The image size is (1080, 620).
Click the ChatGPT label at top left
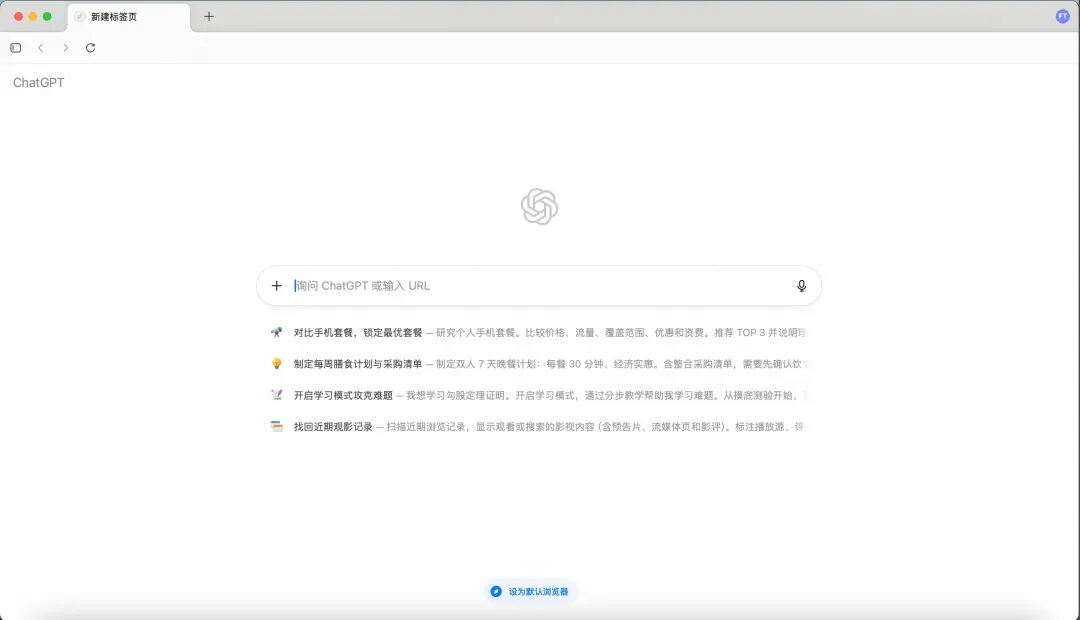tap(39, 83)
